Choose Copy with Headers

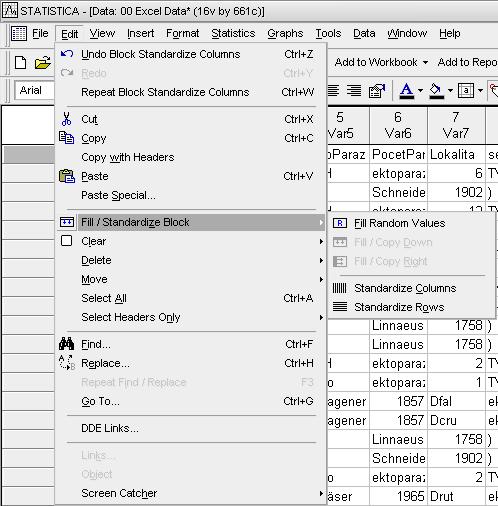[x=190, y=157]
